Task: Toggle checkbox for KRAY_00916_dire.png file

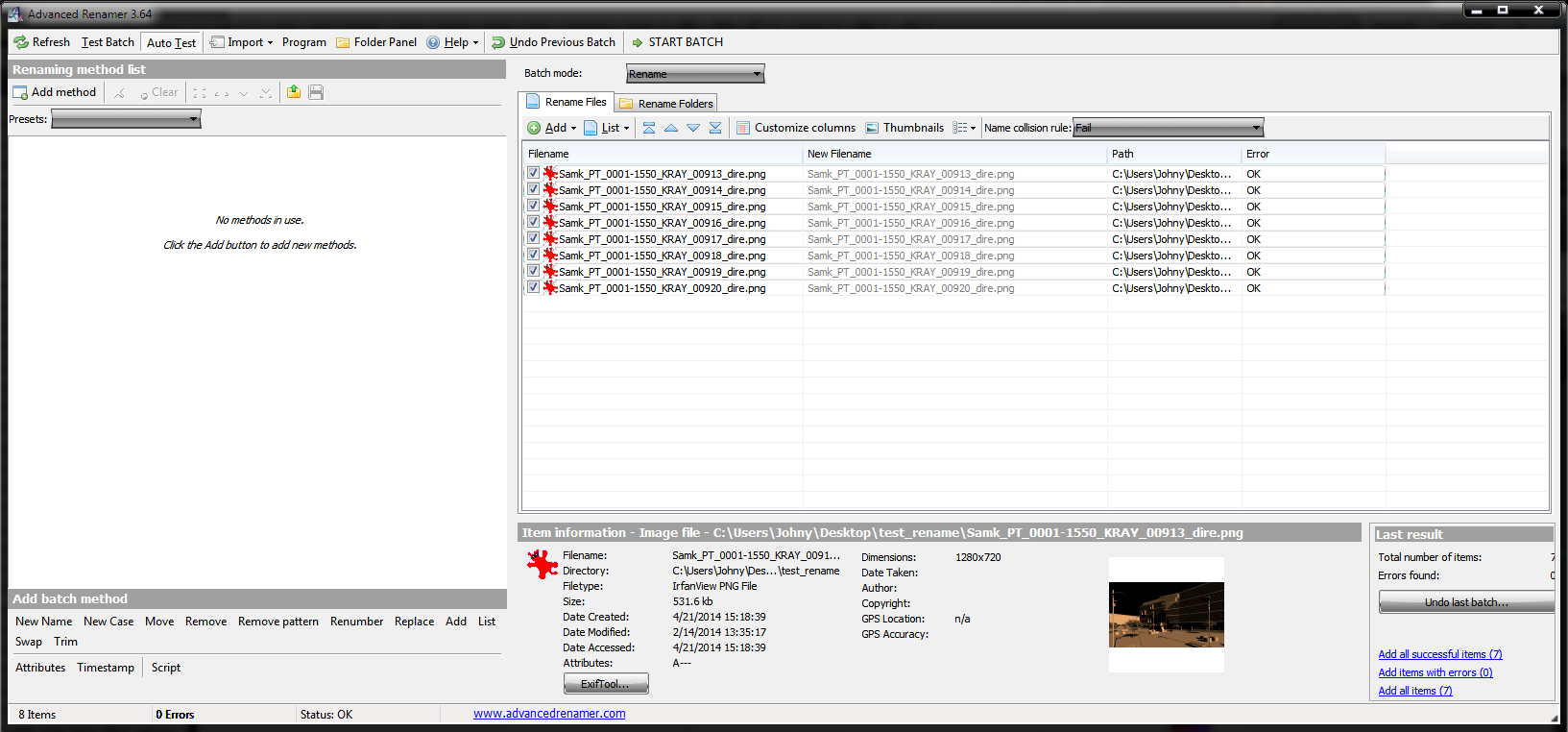Action: (533, 222)
